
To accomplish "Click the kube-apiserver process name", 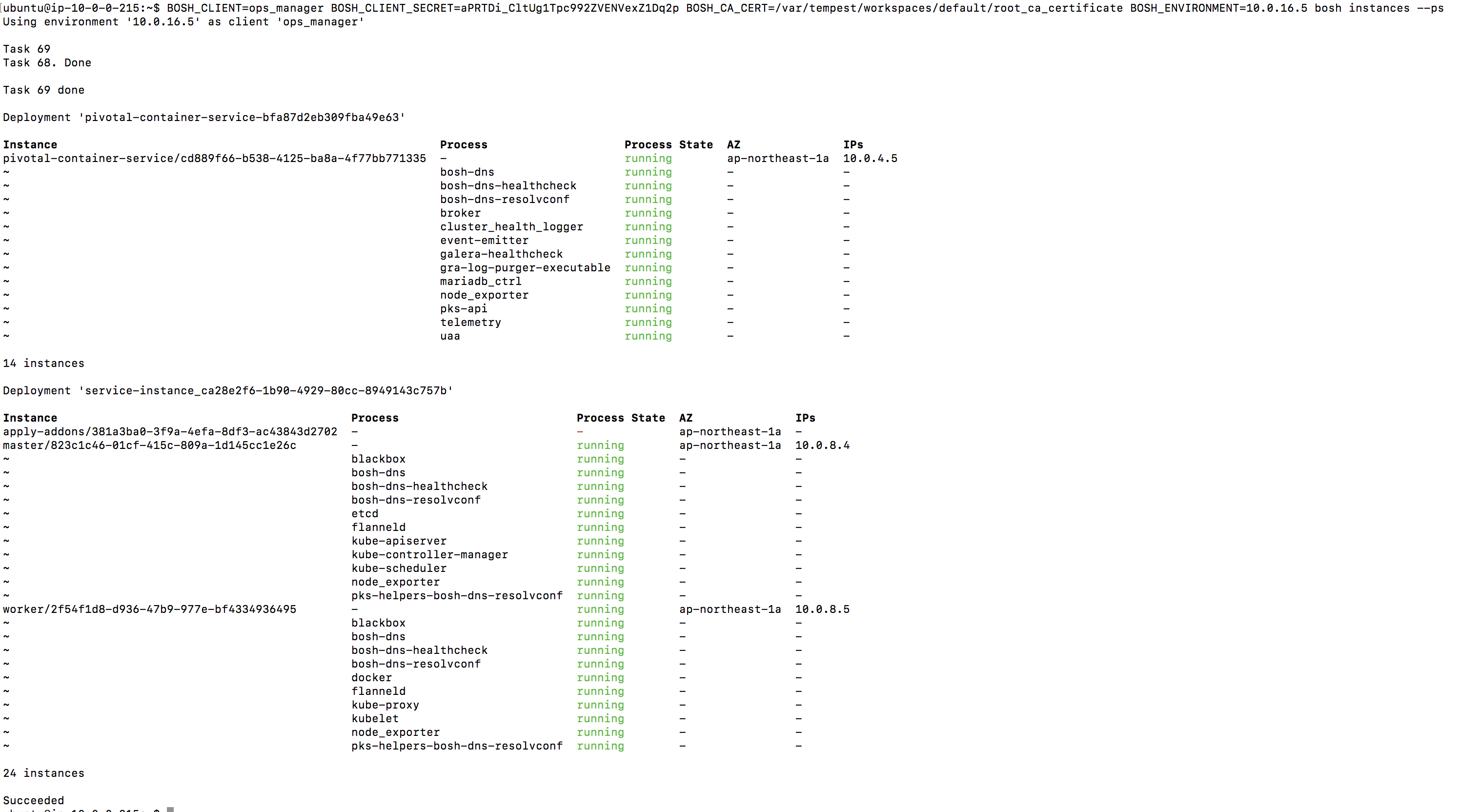I will click(399, 541).
